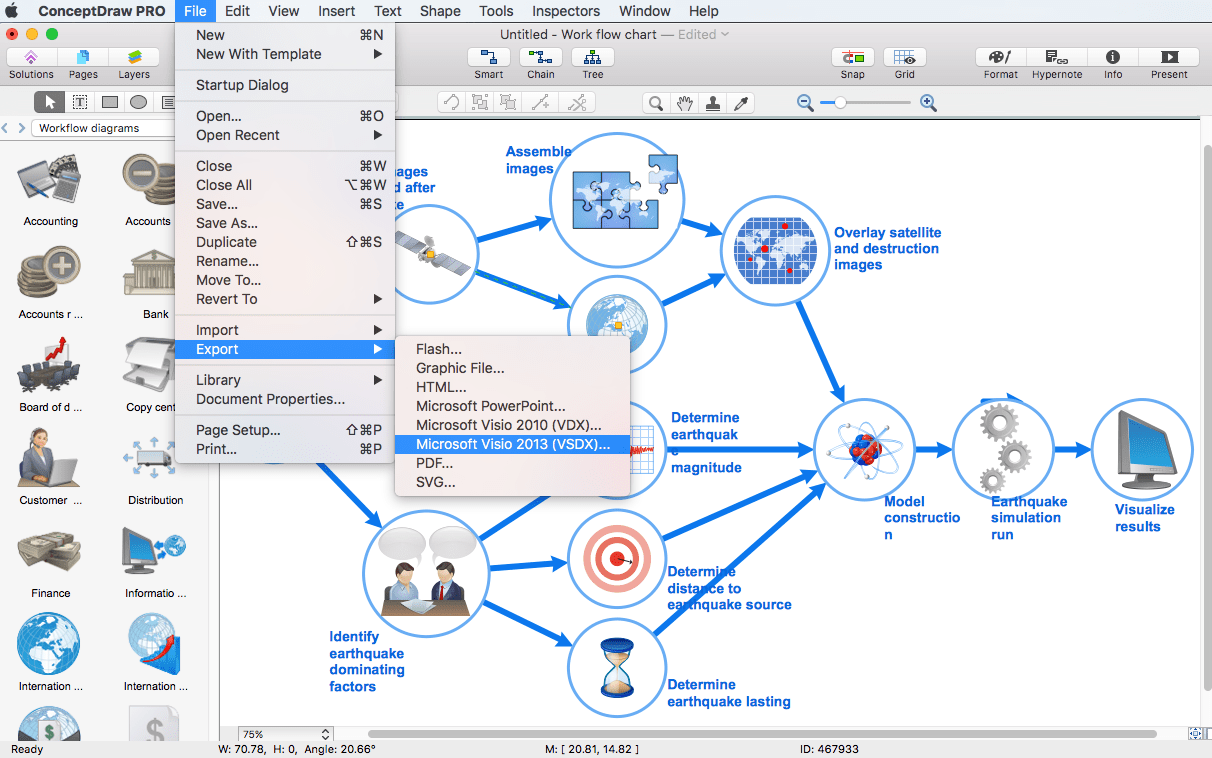
Task: Click Startup Dialog menu entry
Action: [x=285, y=85]
